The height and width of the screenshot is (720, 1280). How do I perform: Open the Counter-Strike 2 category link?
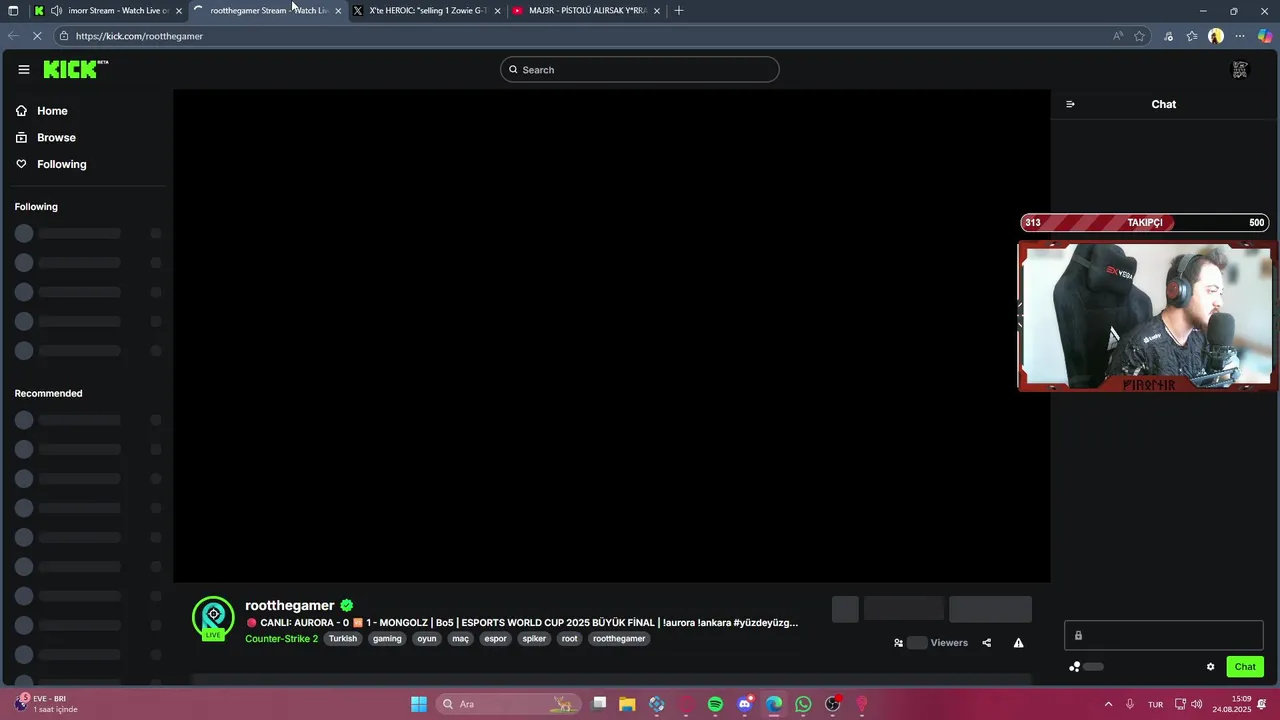281,639
